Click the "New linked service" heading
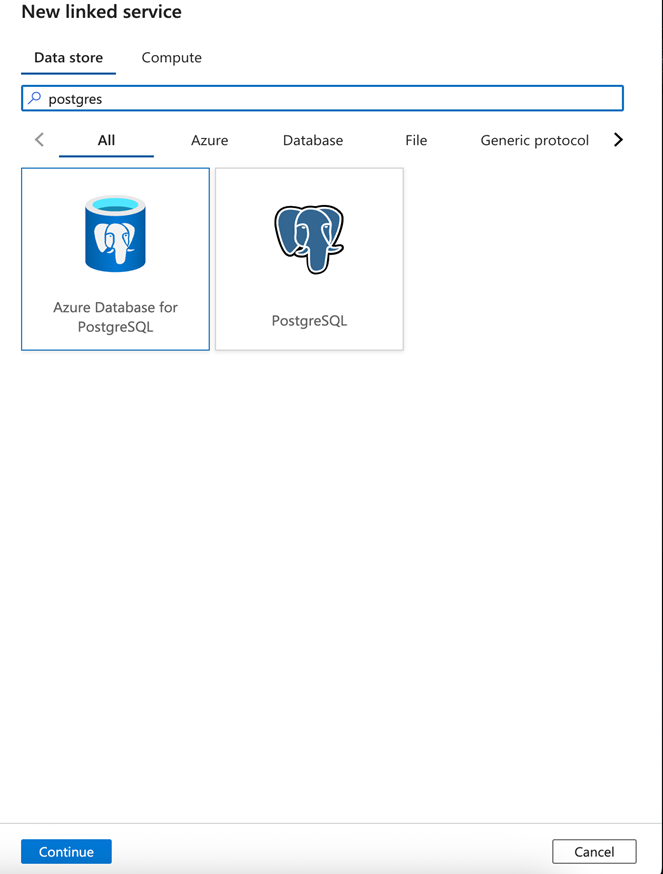Image resolution: width=663 pixels, height=874 pixels. pyautogui.click(x=101, y=13)
